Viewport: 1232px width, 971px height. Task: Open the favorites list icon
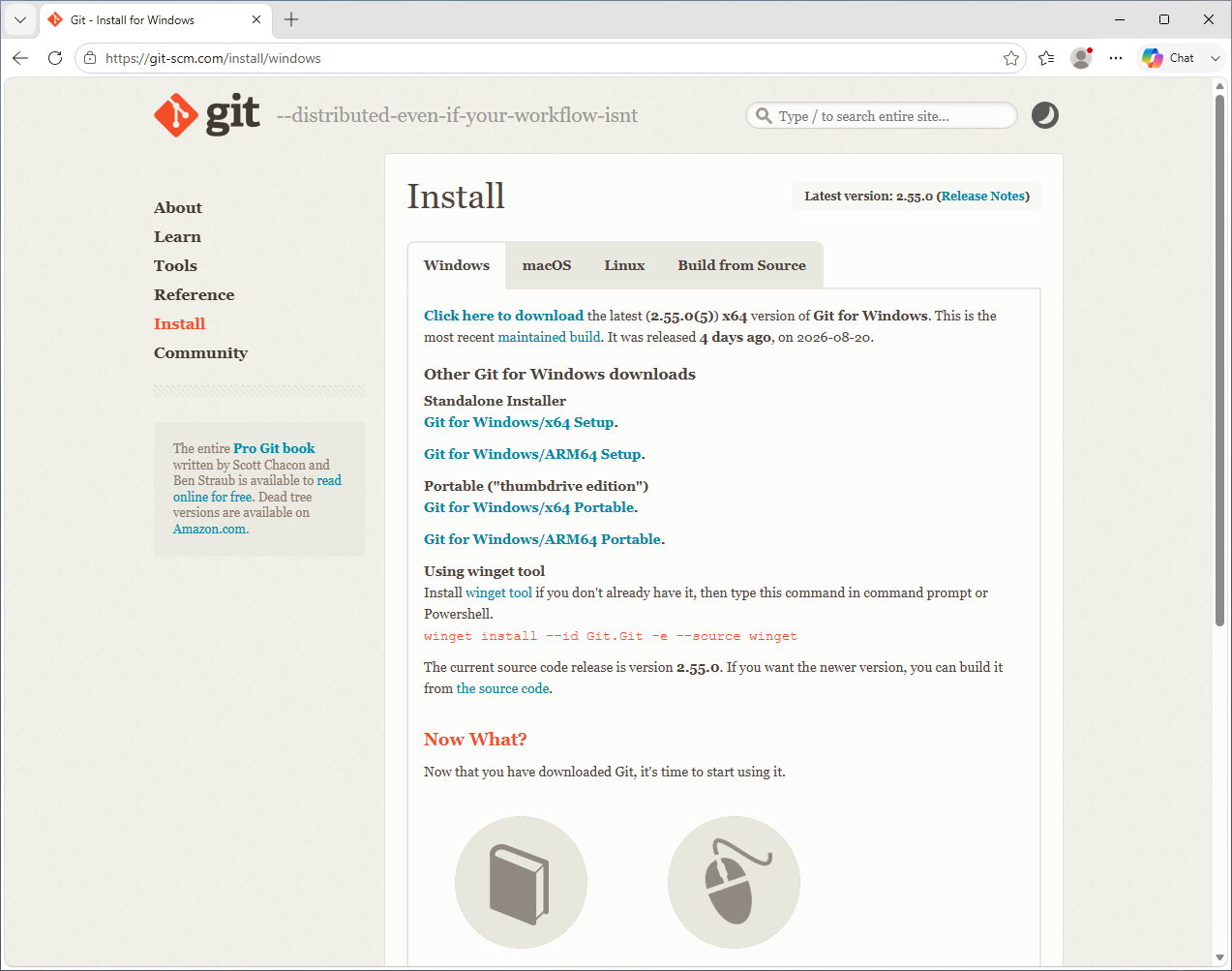coord(1046,58)
